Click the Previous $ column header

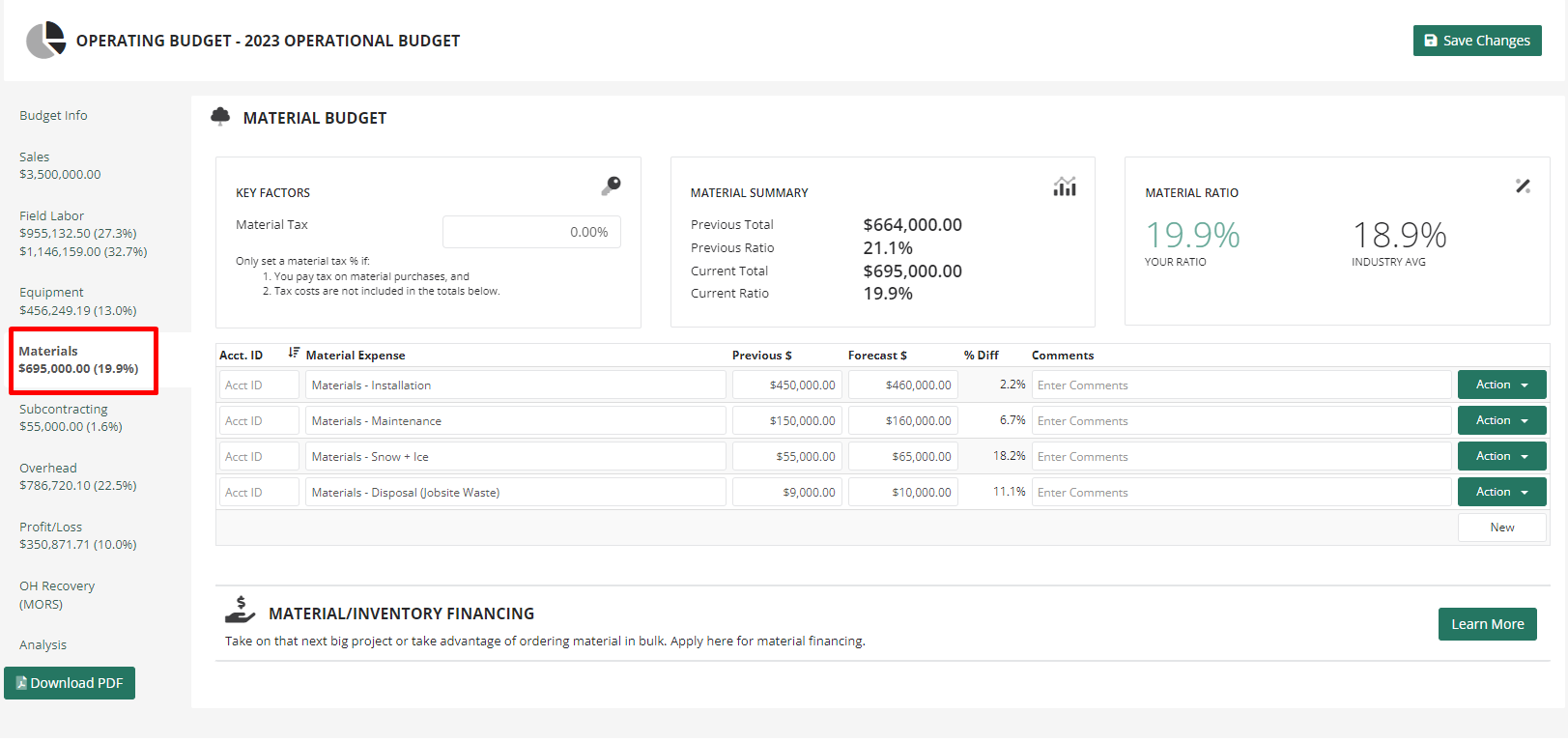[x=761, y=356]
